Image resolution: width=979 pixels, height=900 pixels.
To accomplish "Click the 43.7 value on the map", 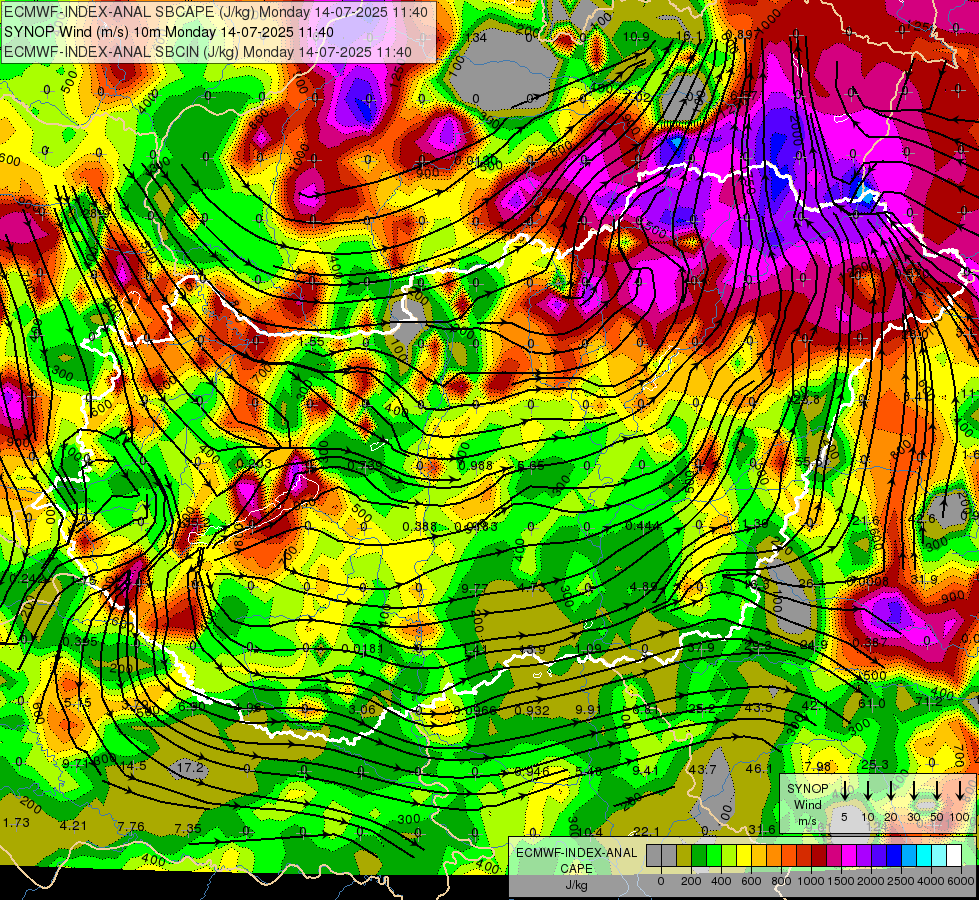I will click(x=702, y=769).
